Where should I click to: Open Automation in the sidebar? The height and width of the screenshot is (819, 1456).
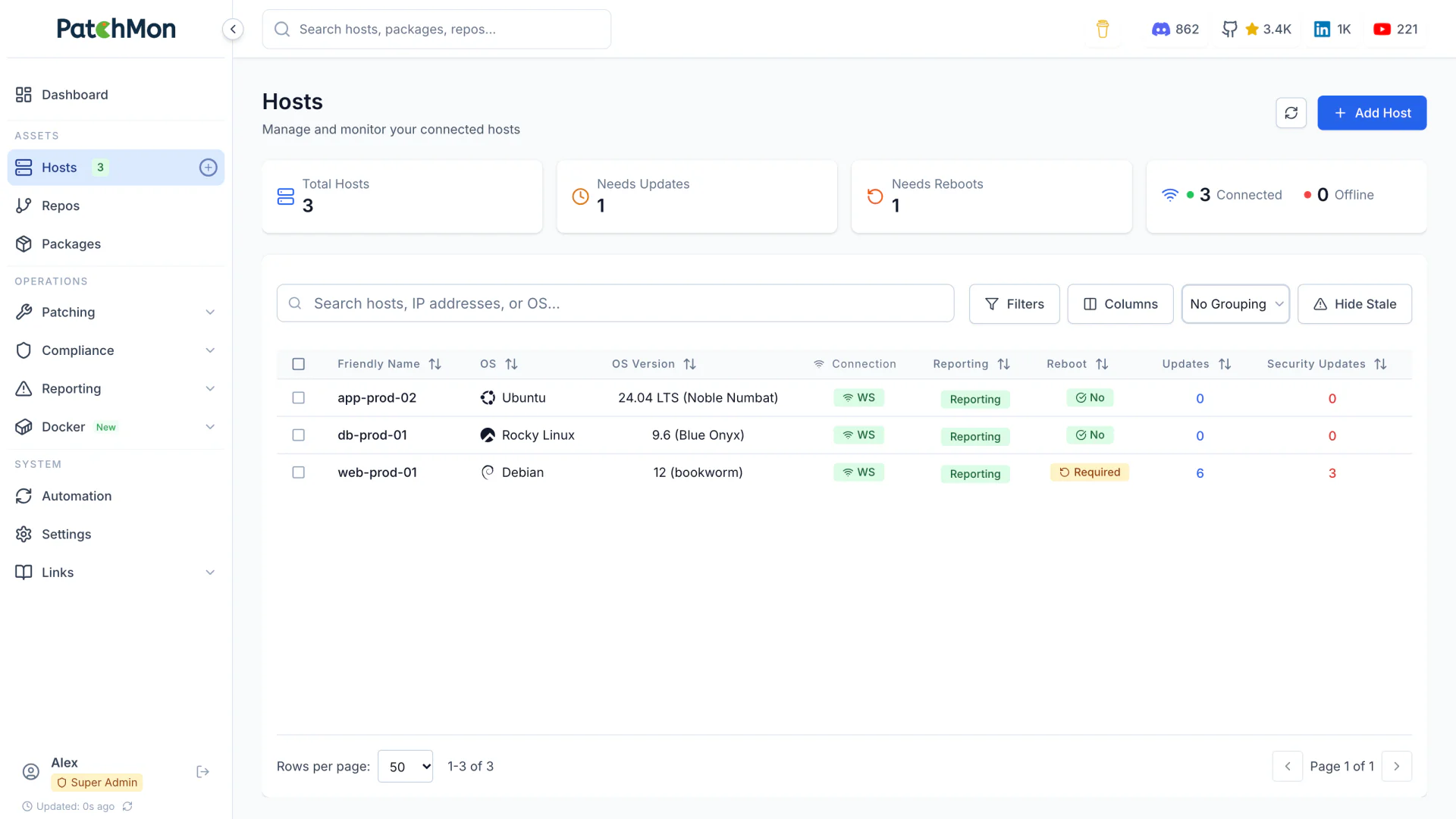[x=115, y=496]
